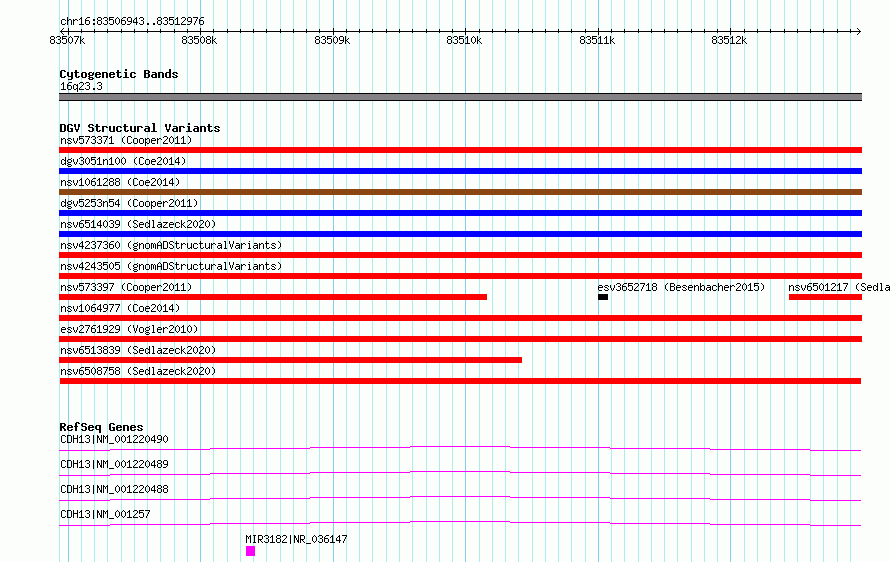Select nsv1061288 (Coe2014) label
This screenshot has width=890, height=562.
tap(120, 182)
